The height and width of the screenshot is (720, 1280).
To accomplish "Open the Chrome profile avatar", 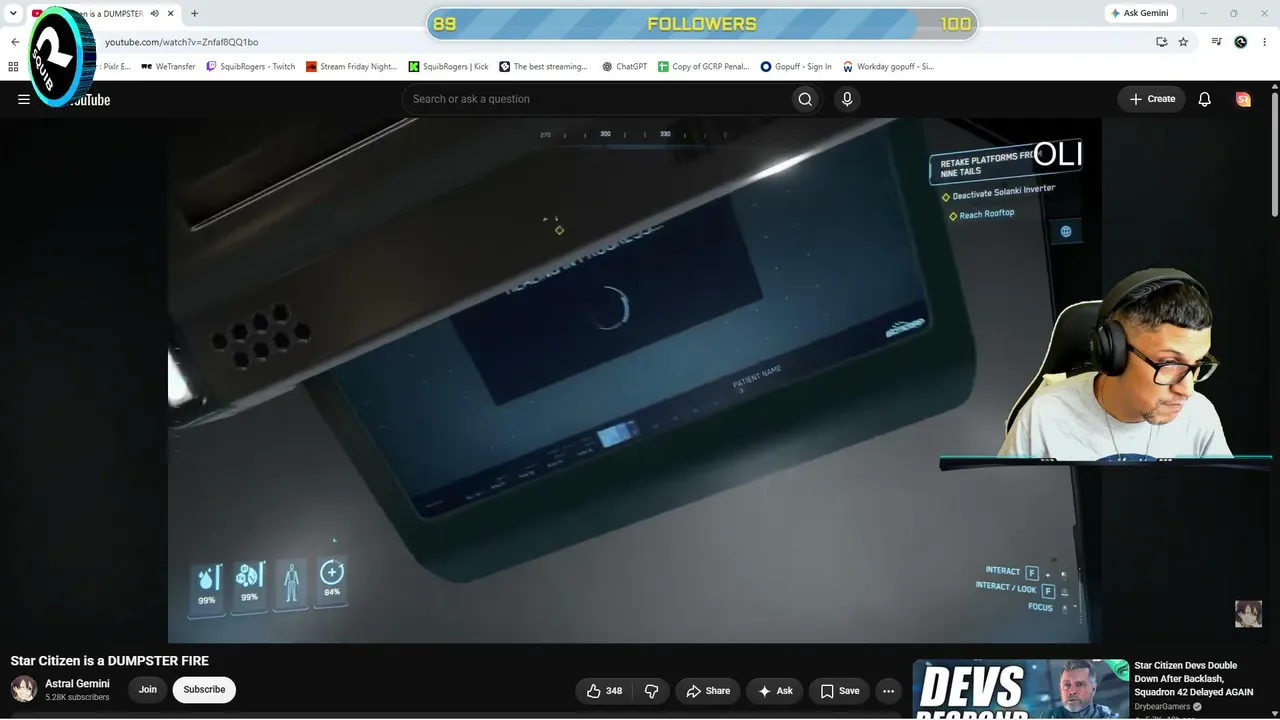I will coord(1241,42).
